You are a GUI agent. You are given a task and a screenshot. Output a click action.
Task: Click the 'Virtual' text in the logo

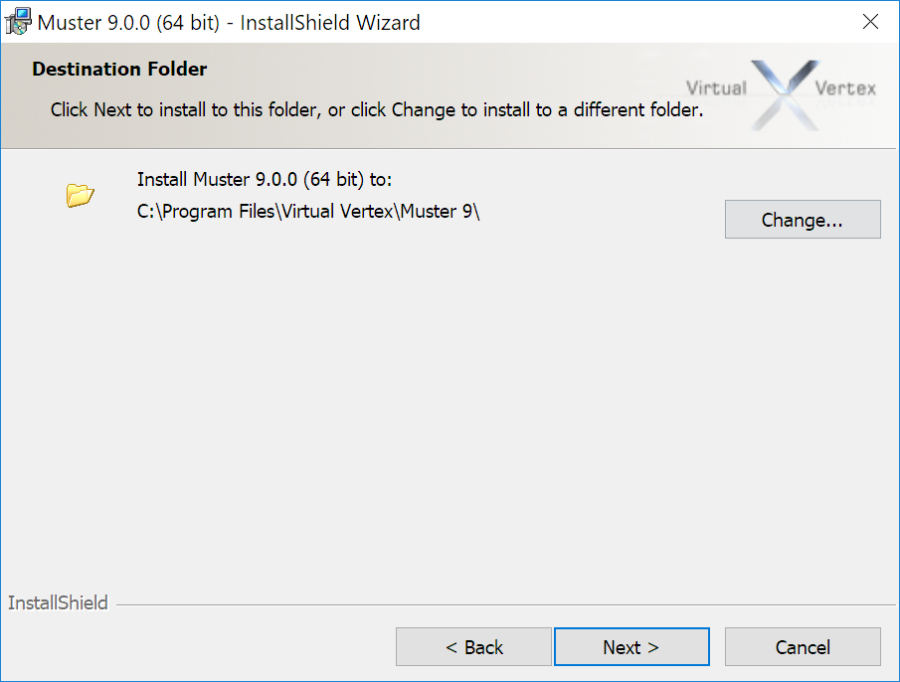716,88
